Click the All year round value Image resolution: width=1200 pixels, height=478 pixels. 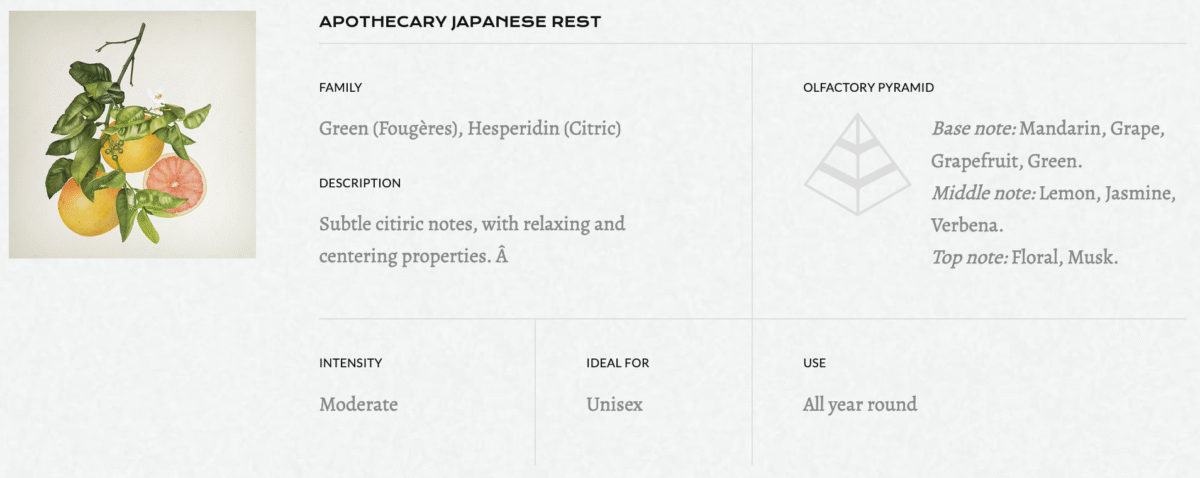click(860, 404)
